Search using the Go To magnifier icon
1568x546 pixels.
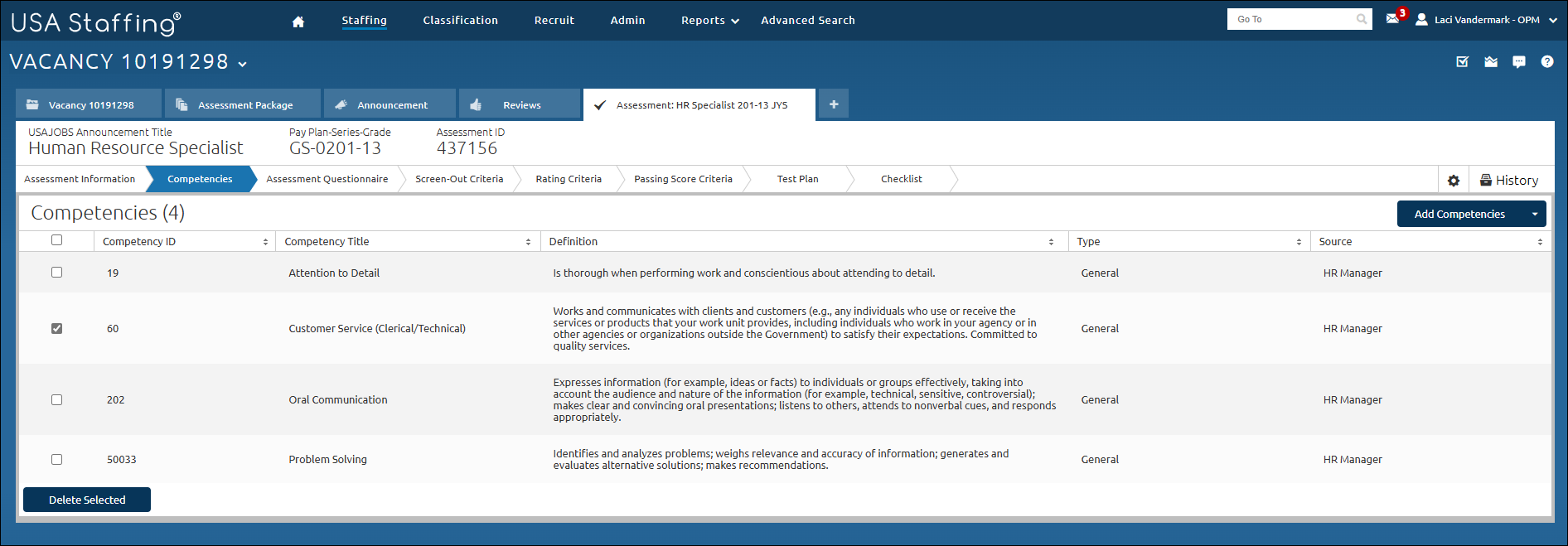coord(1362,19)
